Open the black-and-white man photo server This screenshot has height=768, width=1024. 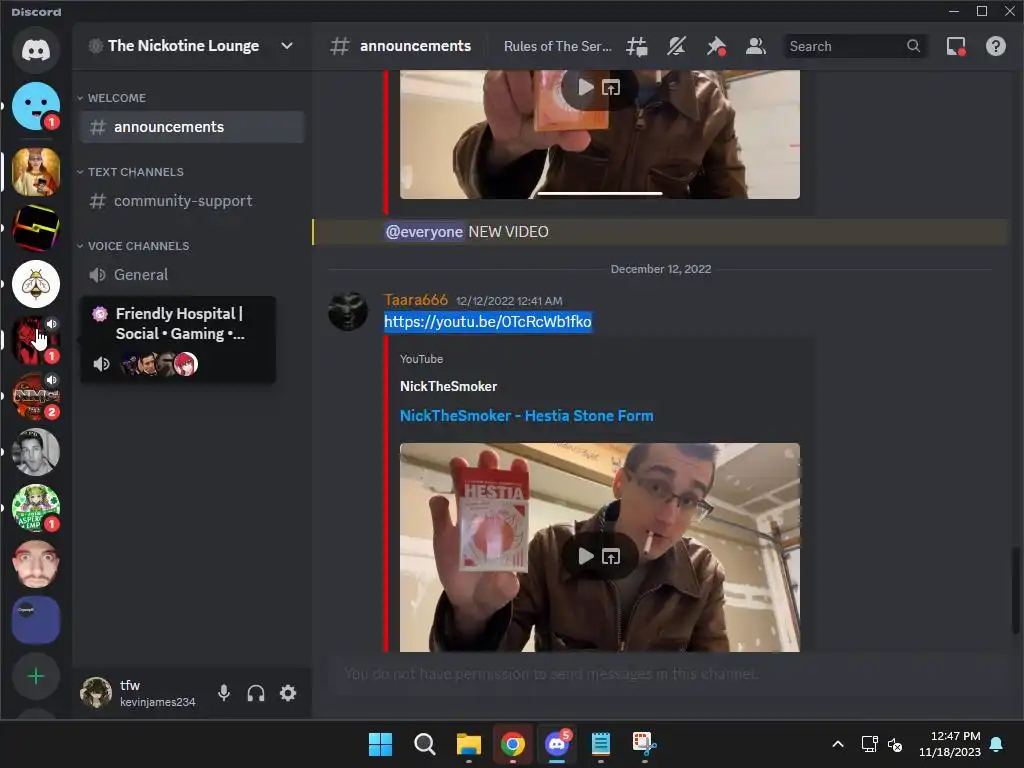[36, 452]
